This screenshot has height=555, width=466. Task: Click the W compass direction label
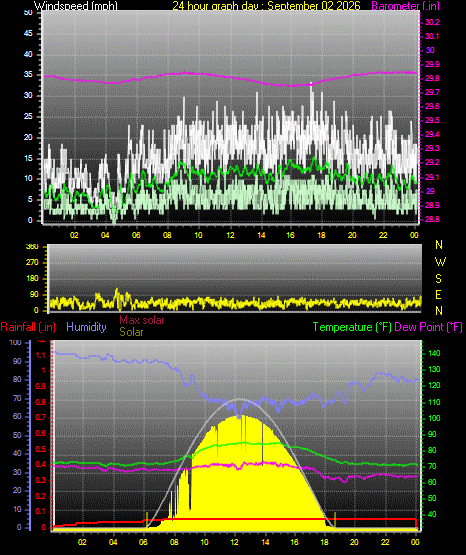(x=440, y=262)
